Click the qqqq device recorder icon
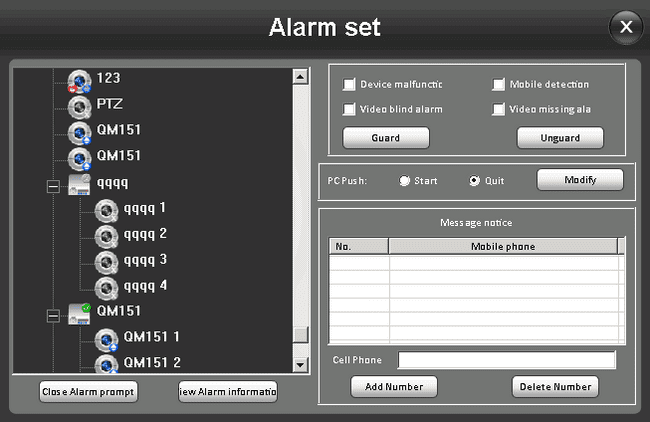 click(80, 184)
